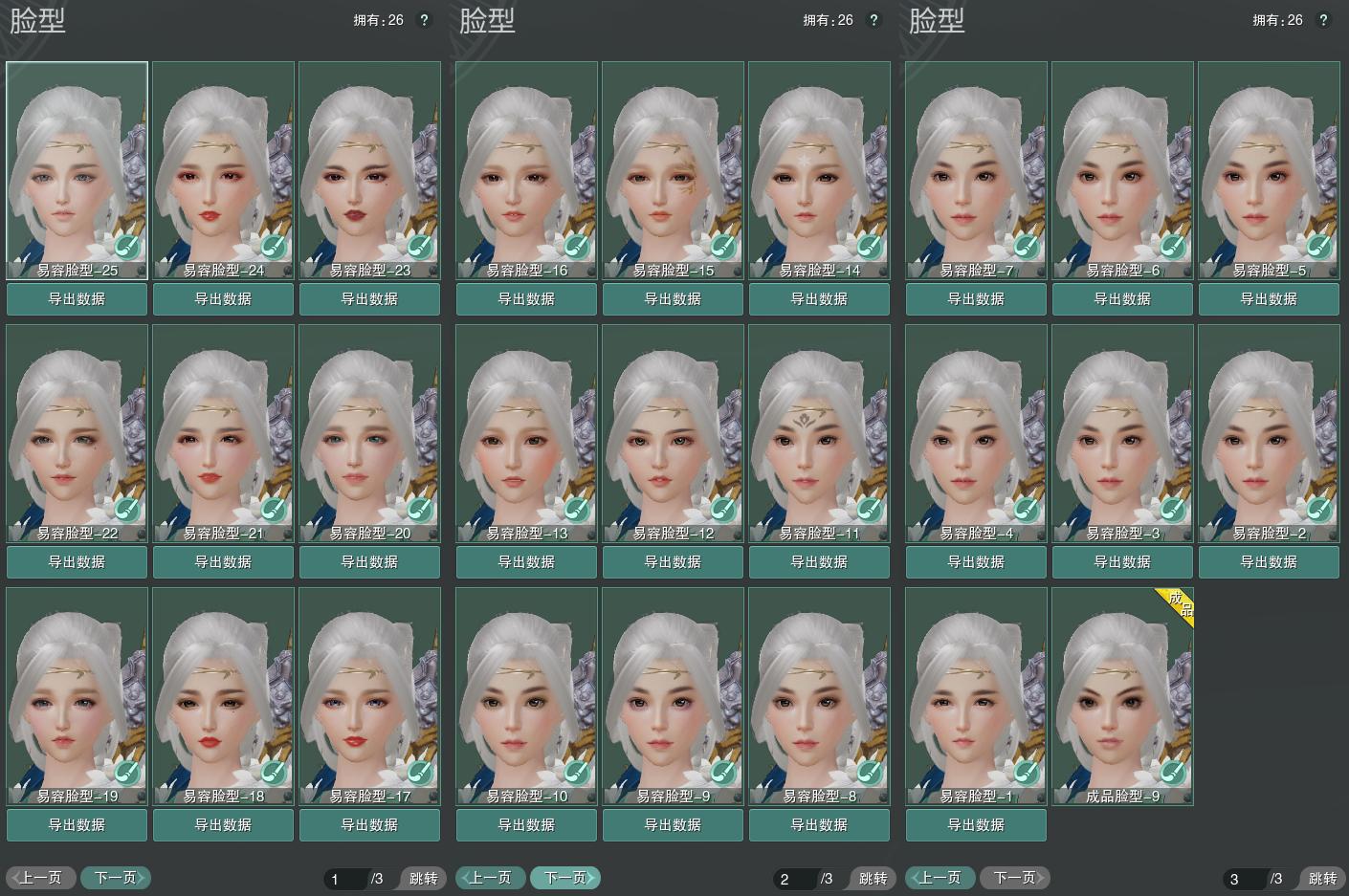Click 导出数据 under 易容脸型-25
1349x896 pixels.
(x=77, y=299)
